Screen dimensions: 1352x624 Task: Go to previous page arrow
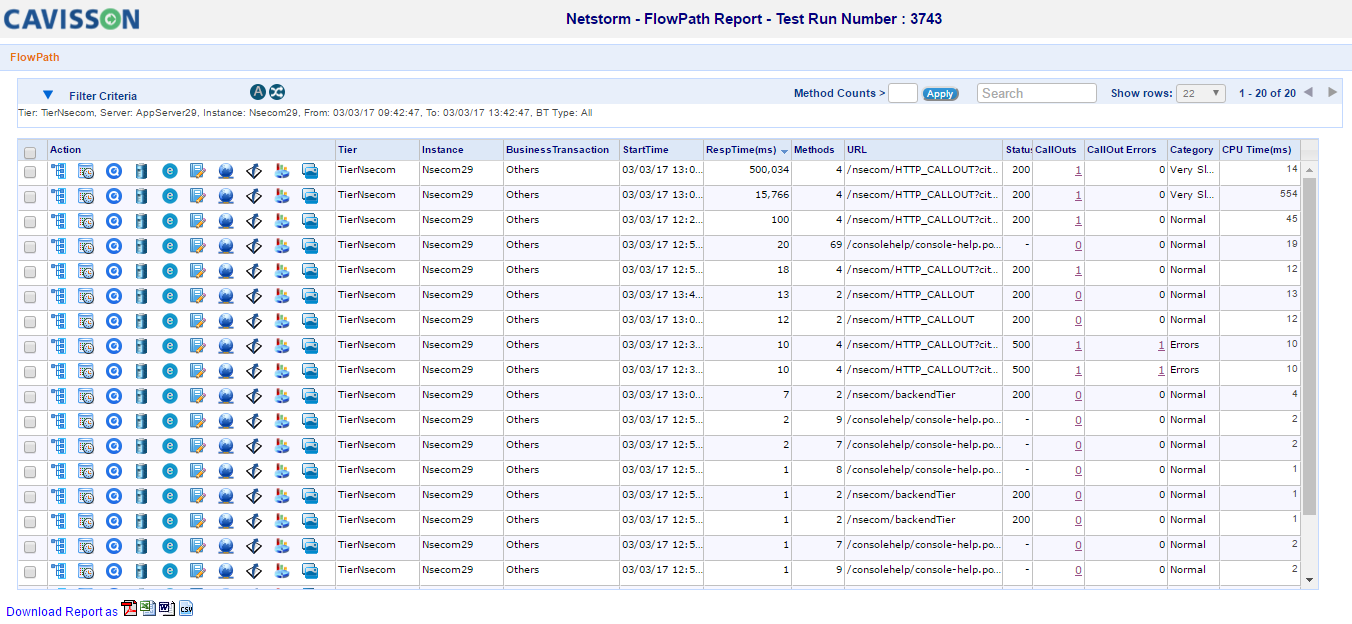click(1308, 92)
